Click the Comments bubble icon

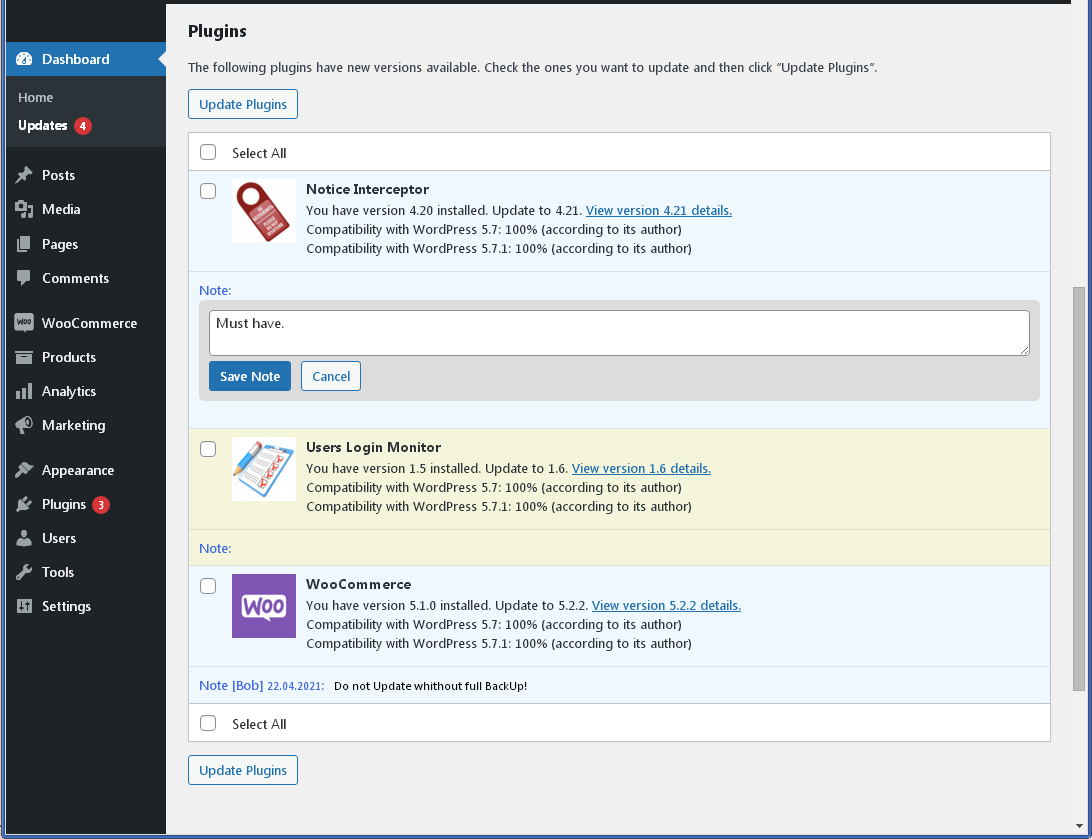pyautogui.click(x=24, y=278)
